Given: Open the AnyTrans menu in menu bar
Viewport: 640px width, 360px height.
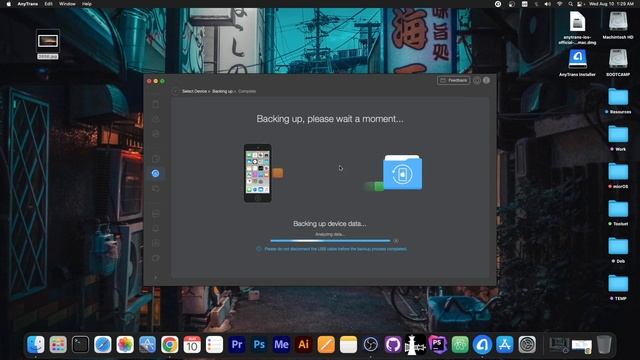Looking at the screenshot, I should coord(28,4).
